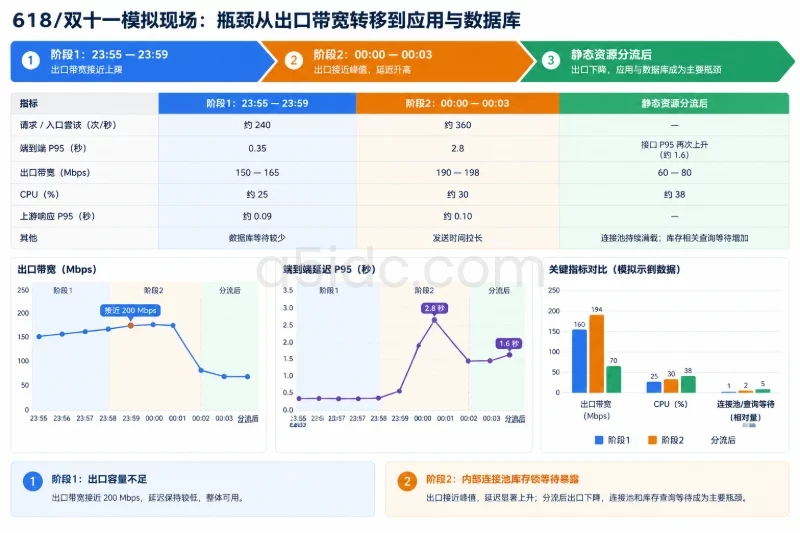Click the 接口 P95 再次上升（约 1.6） cell
Screen dimensions: 800x533
click(674, 149)
